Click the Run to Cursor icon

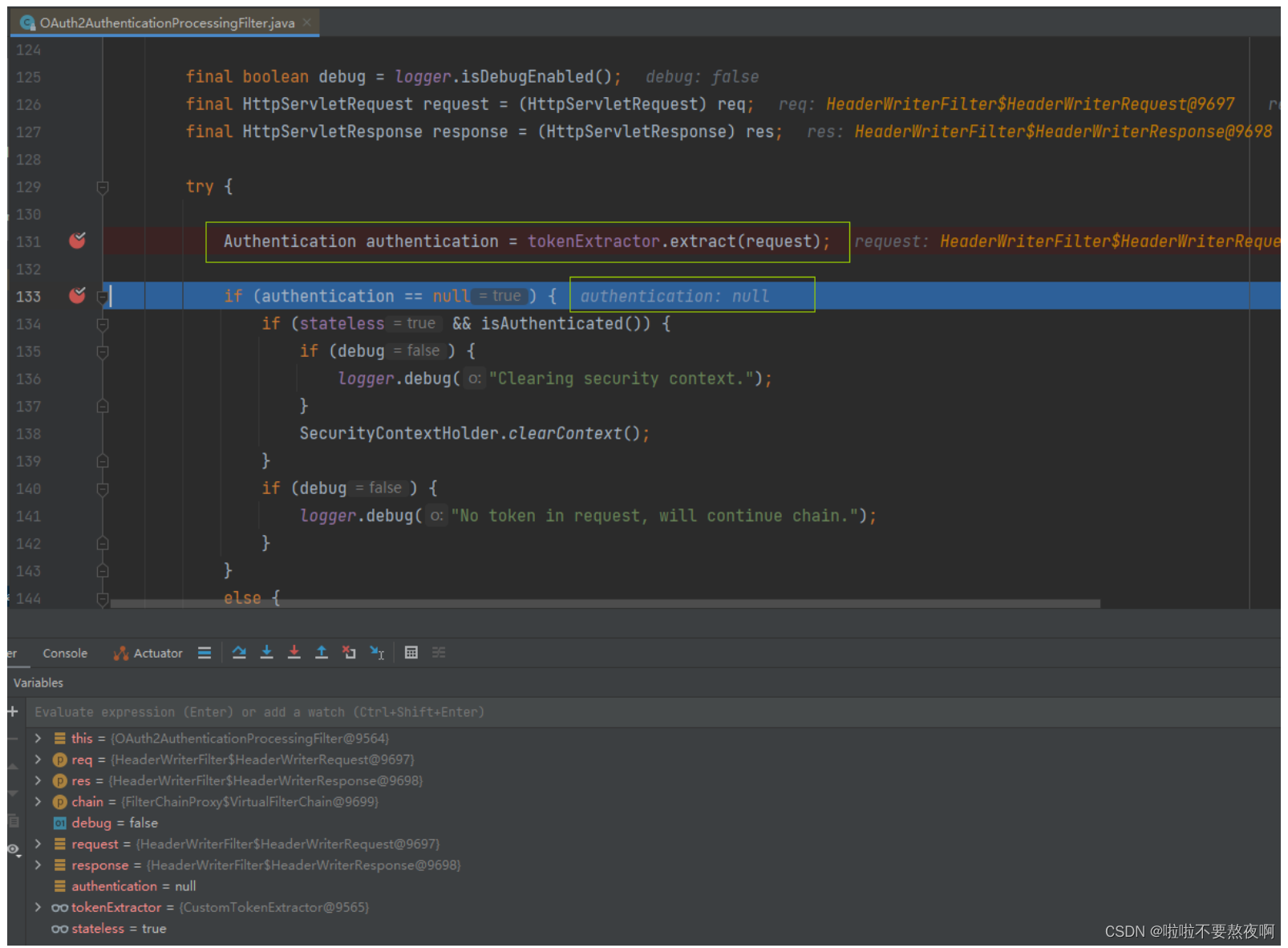(377, 653)
